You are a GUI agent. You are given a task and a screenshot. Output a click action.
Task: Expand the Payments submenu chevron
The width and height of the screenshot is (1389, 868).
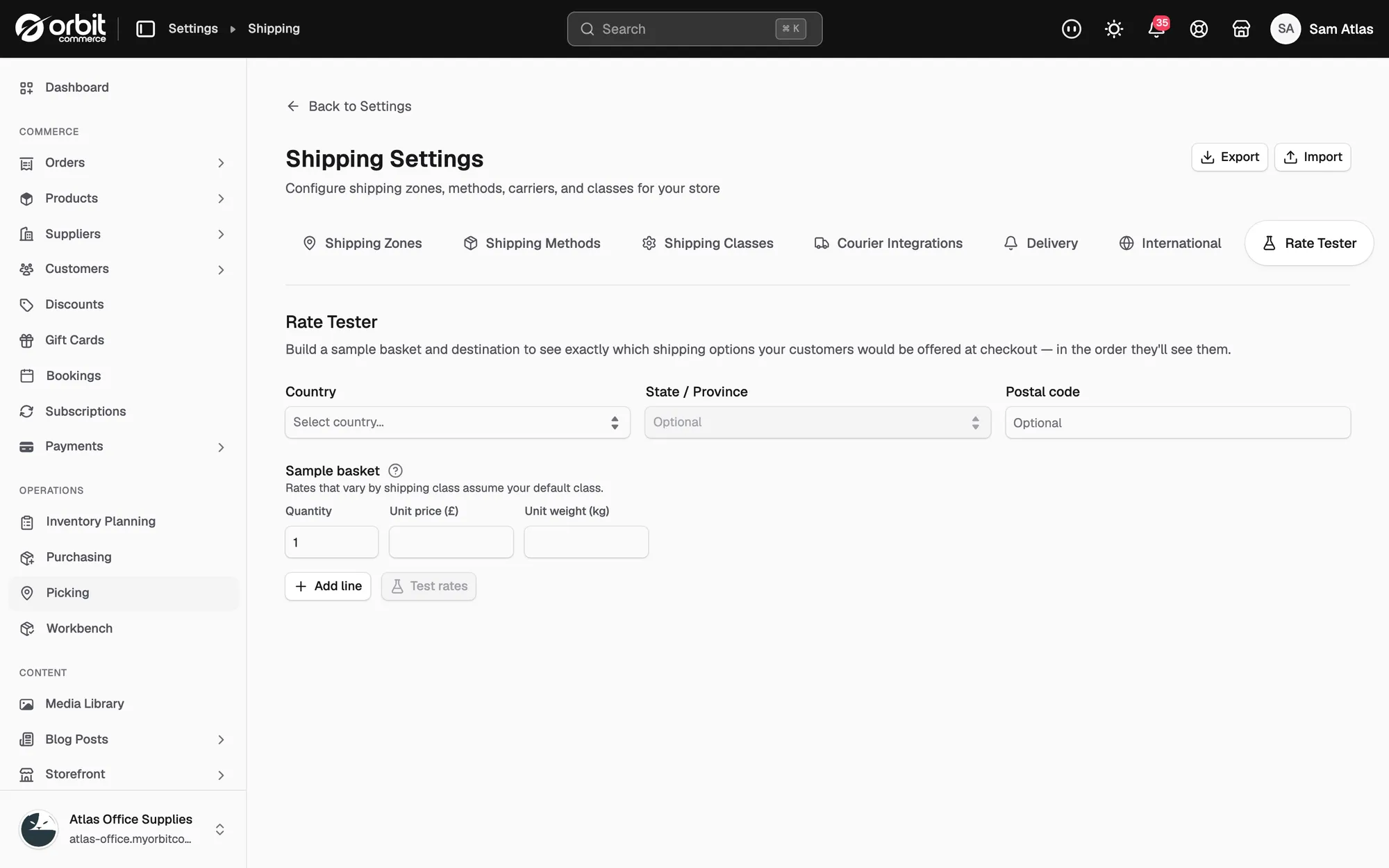(221, 447)
